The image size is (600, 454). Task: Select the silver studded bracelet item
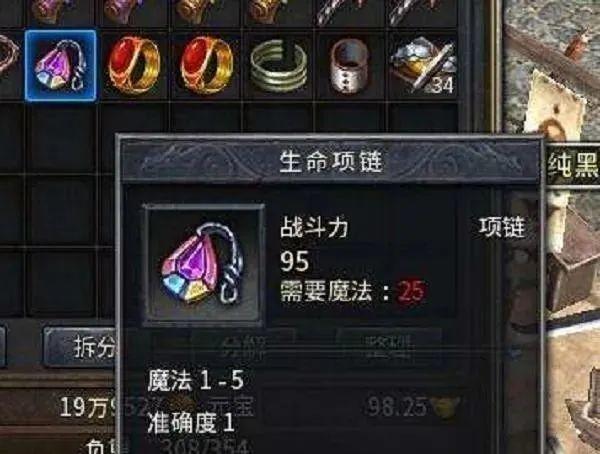tap(349, 66)
